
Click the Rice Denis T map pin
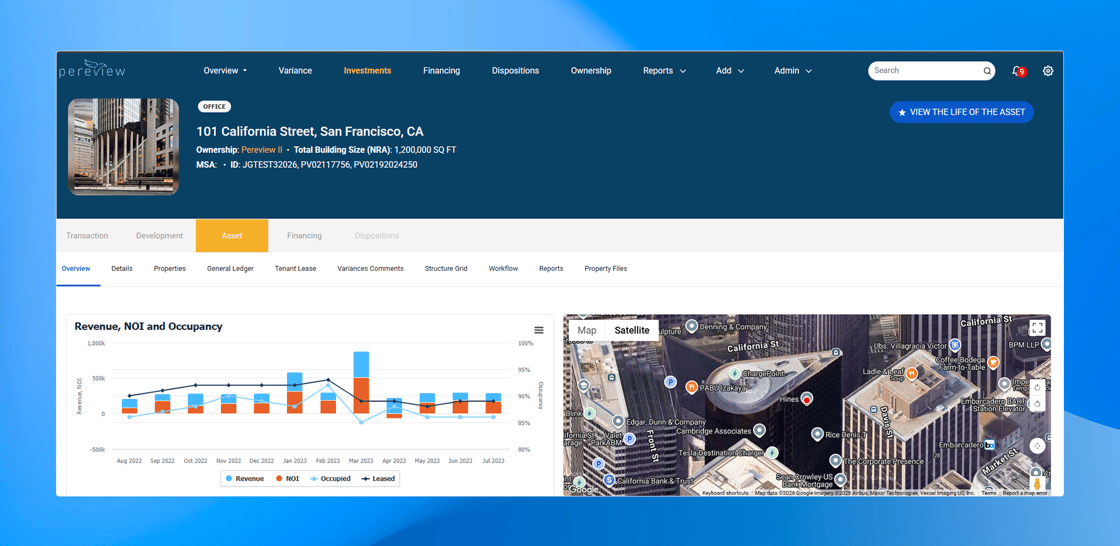pyautogui.click(x=817, y=434)
